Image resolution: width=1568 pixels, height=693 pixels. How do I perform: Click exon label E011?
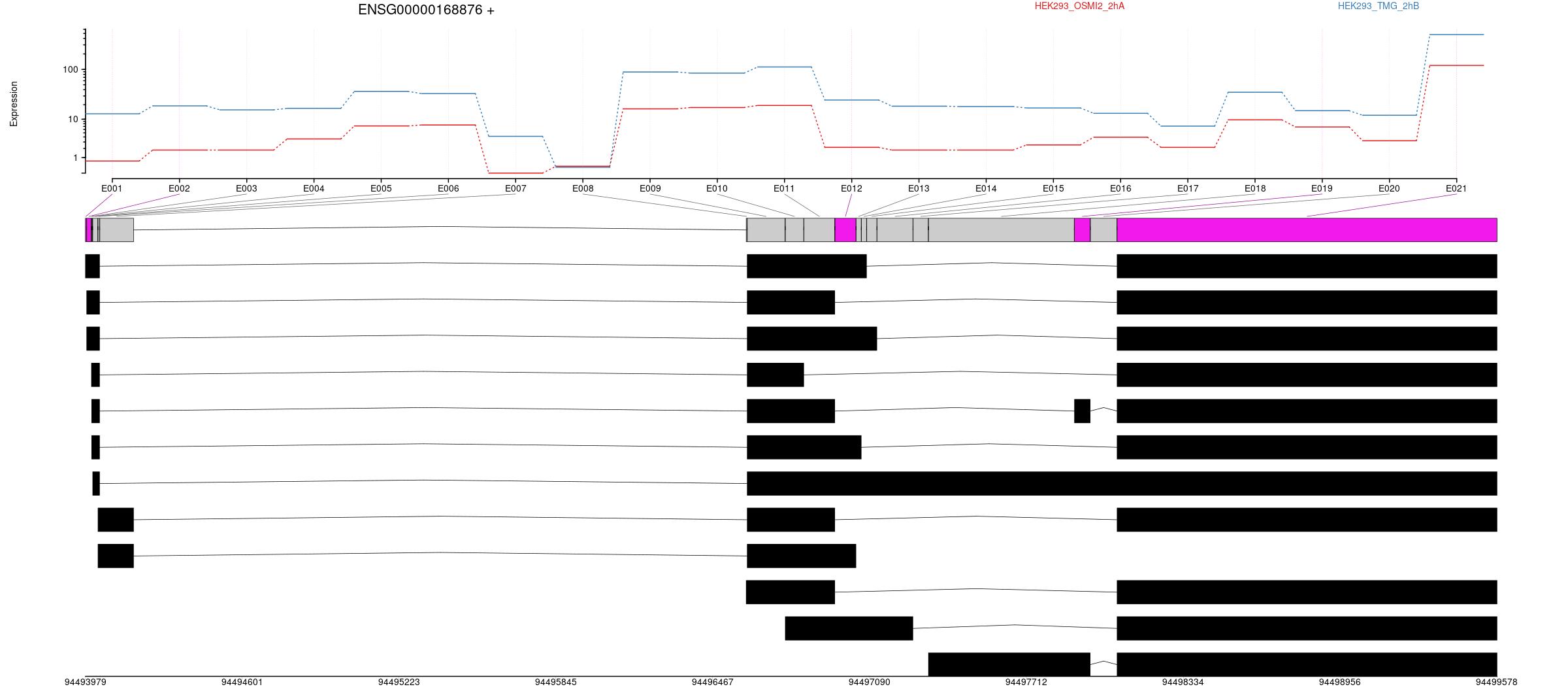784,188
